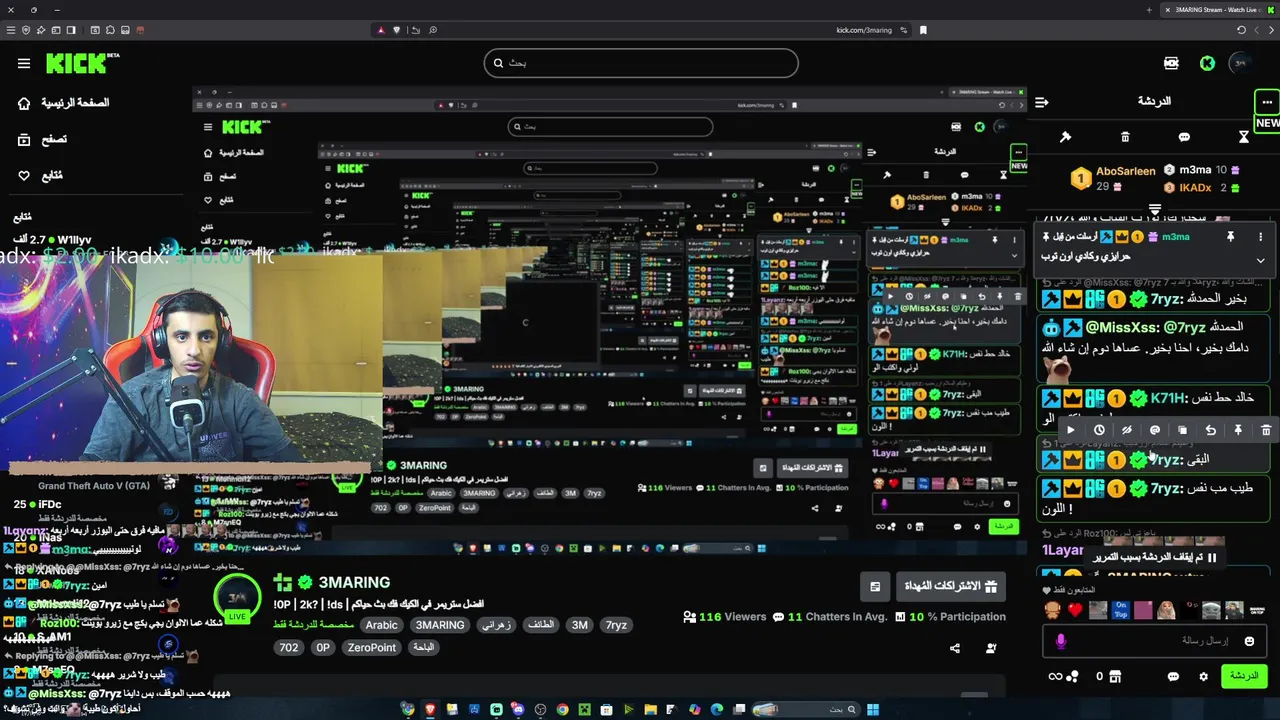Open the 3MARING channel name link
1280x720 pixels.
pos(354,582)
